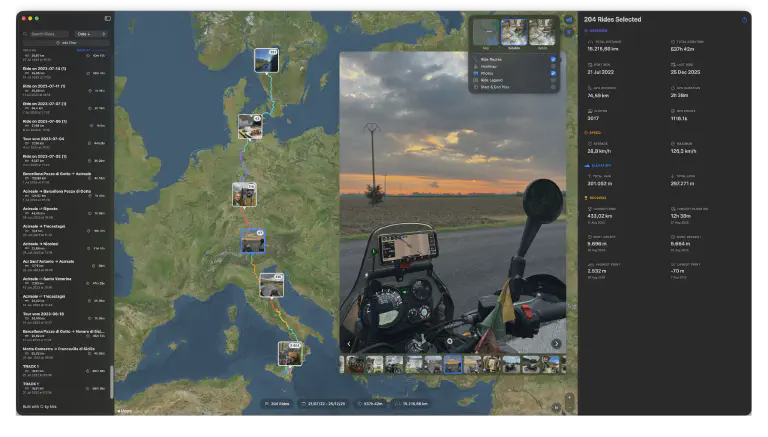Click the map zoom control
Image resolution: width=768 pixels, height=437 pixels.
click(x=570, y=401)
